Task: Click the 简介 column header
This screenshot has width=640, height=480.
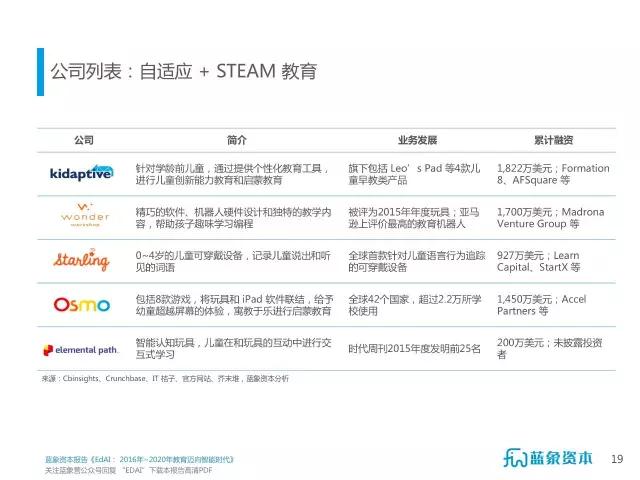Action: (237, 140)
